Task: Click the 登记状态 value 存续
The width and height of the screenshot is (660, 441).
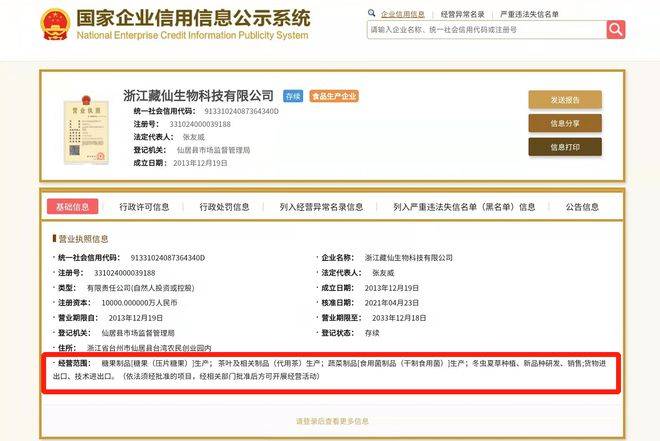Action: (x=372, y=333)
